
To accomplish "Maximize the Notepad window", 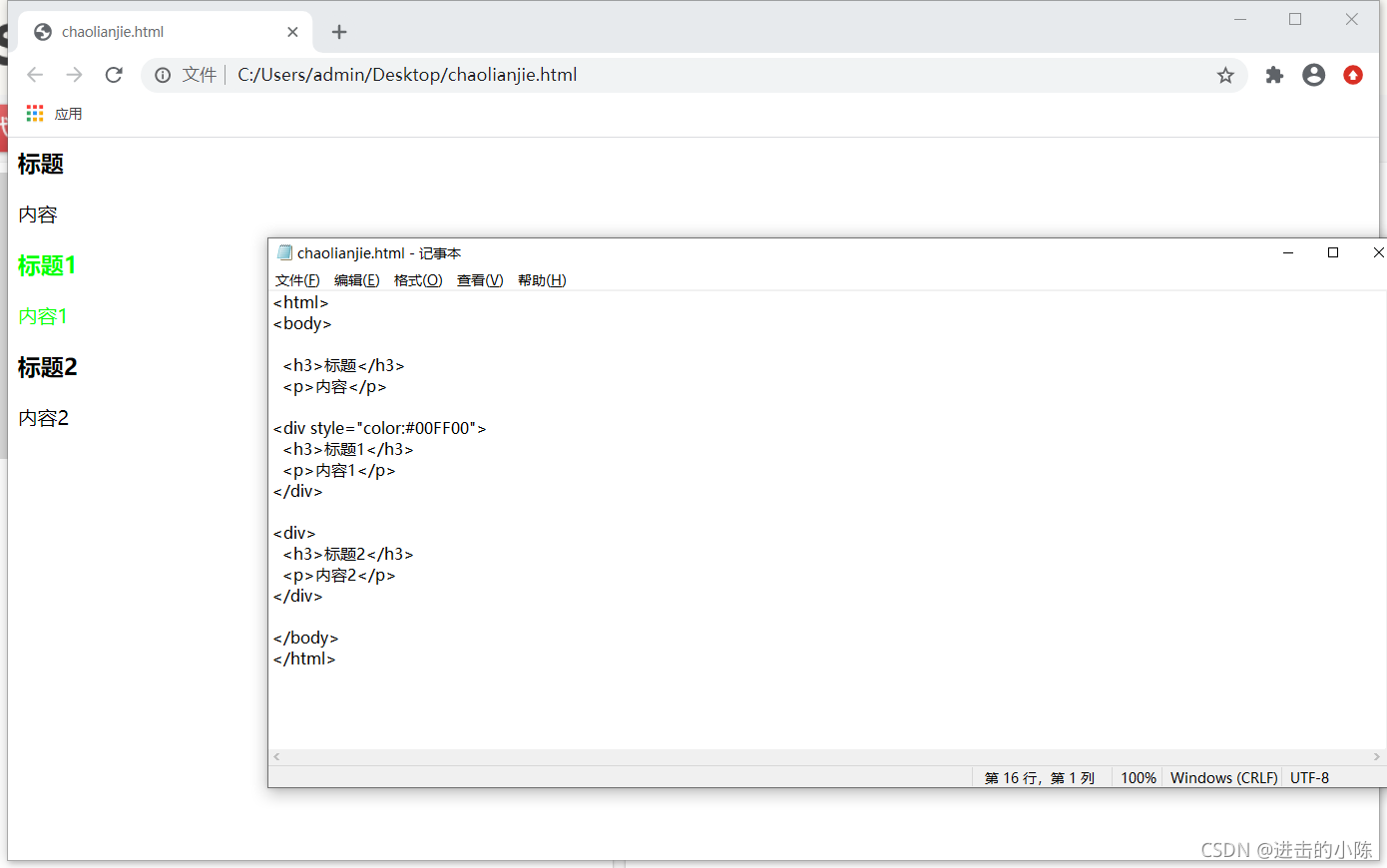I will (x=1333, y=252).
